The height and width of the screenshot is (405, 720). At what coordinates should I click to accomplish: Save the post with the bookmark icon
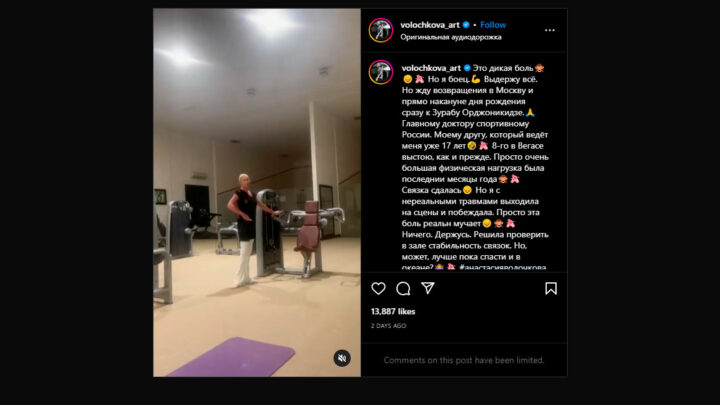(551, 288)
